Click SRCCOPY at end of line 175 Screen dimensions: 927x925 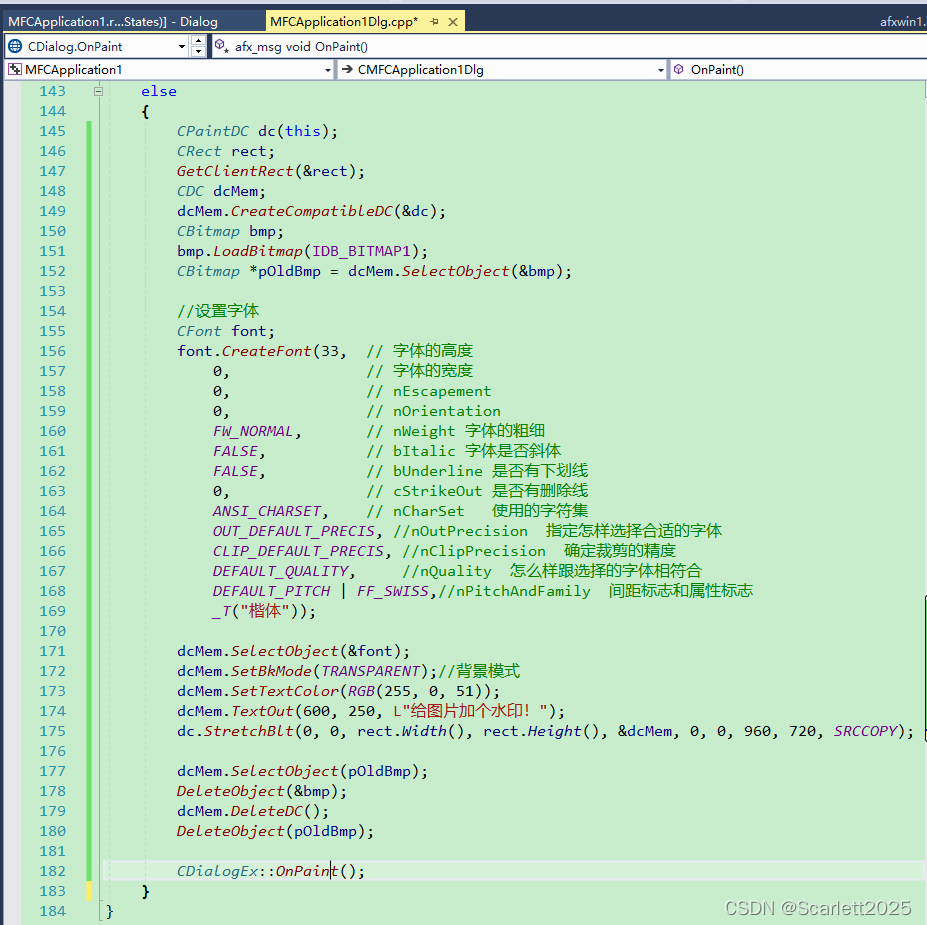(x=866, y=732)
